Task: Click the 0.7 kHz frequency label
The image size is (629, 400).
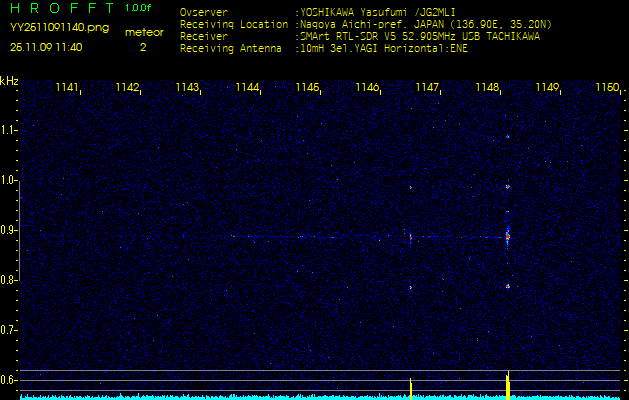Action: point(9,329)
